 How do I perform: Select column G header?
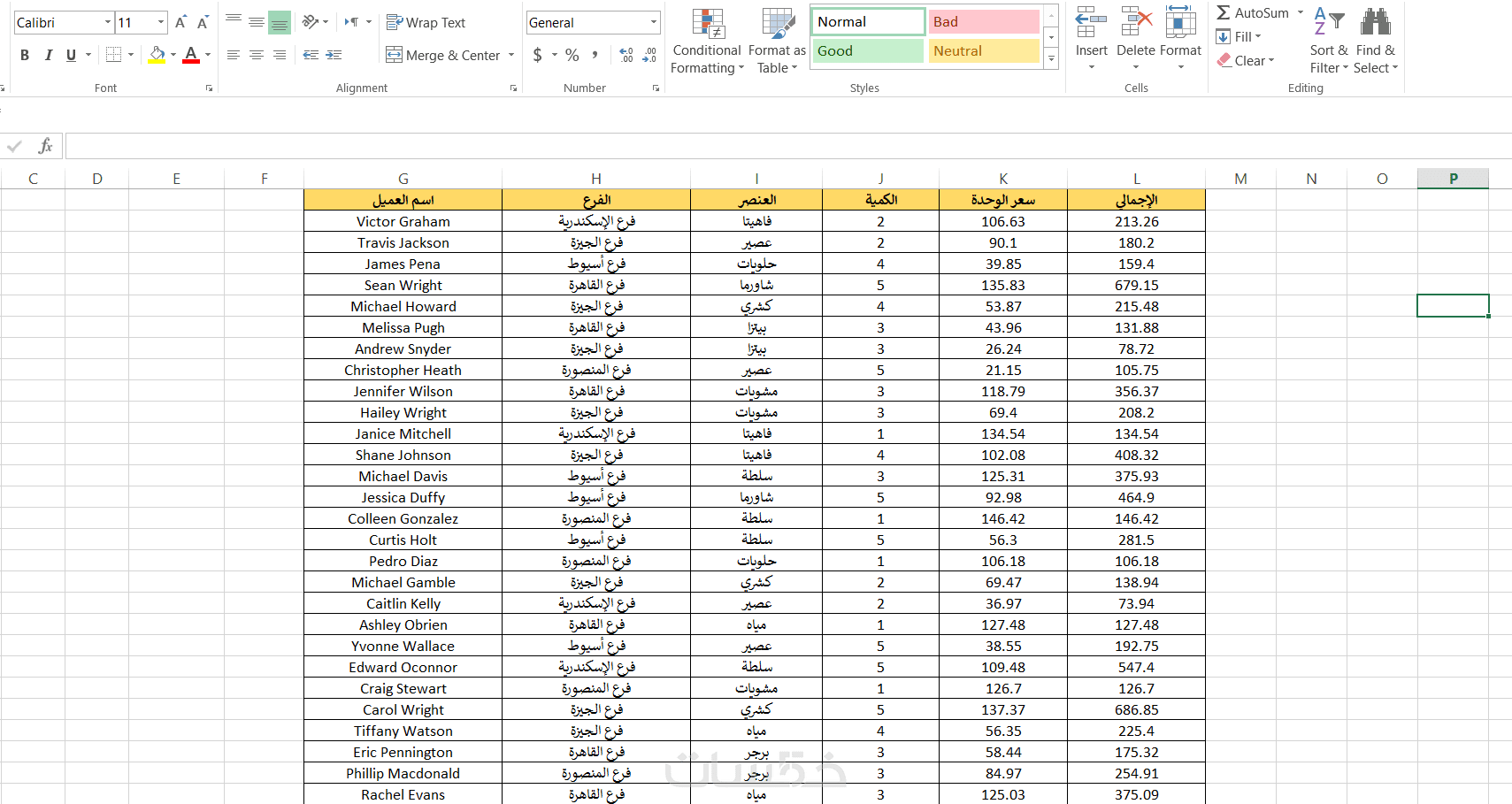pos(403,179)
